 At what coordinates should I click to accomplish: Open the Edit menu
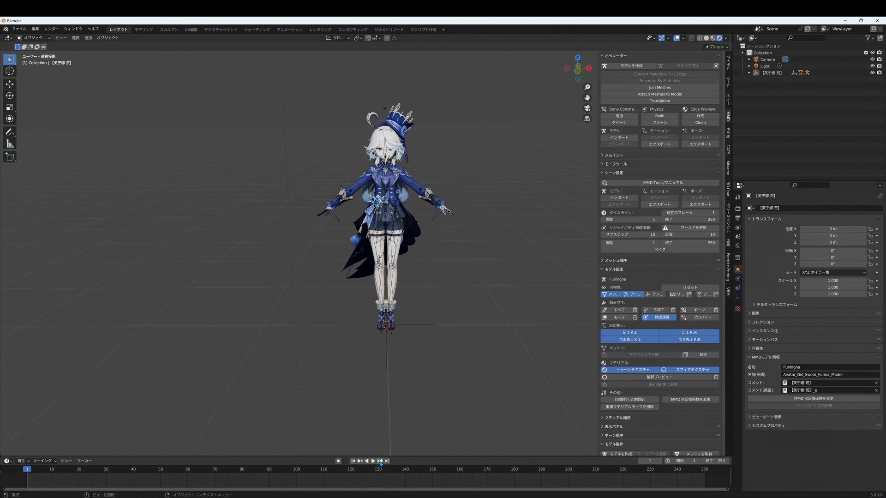[35, 29]
